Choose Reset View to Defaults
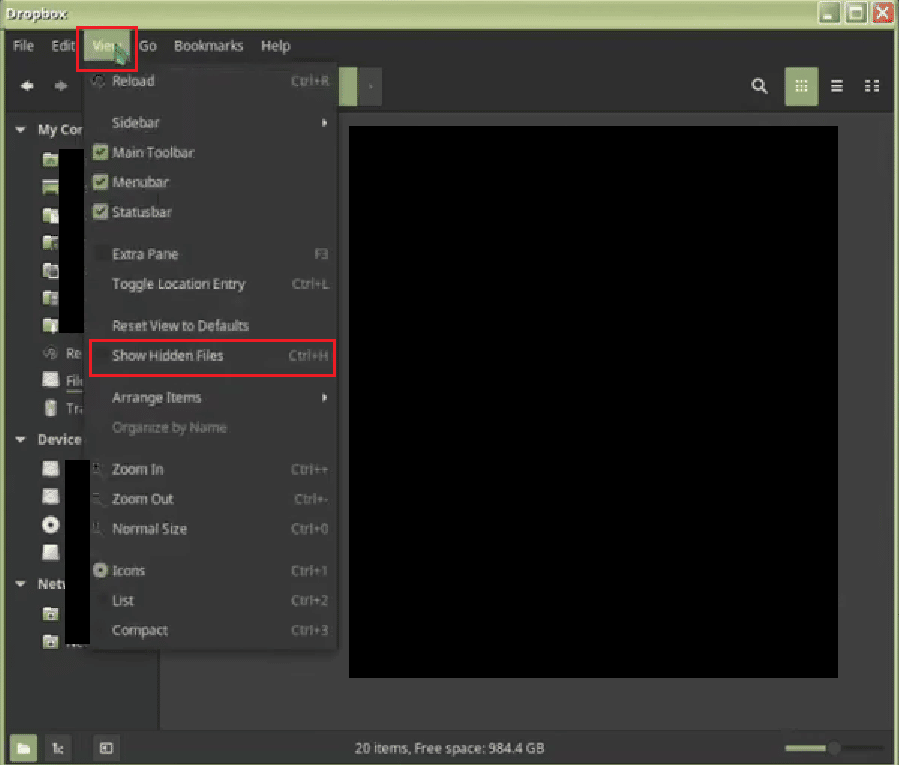The width and height of the screenshot is (899, 765). tap(213, 326)
